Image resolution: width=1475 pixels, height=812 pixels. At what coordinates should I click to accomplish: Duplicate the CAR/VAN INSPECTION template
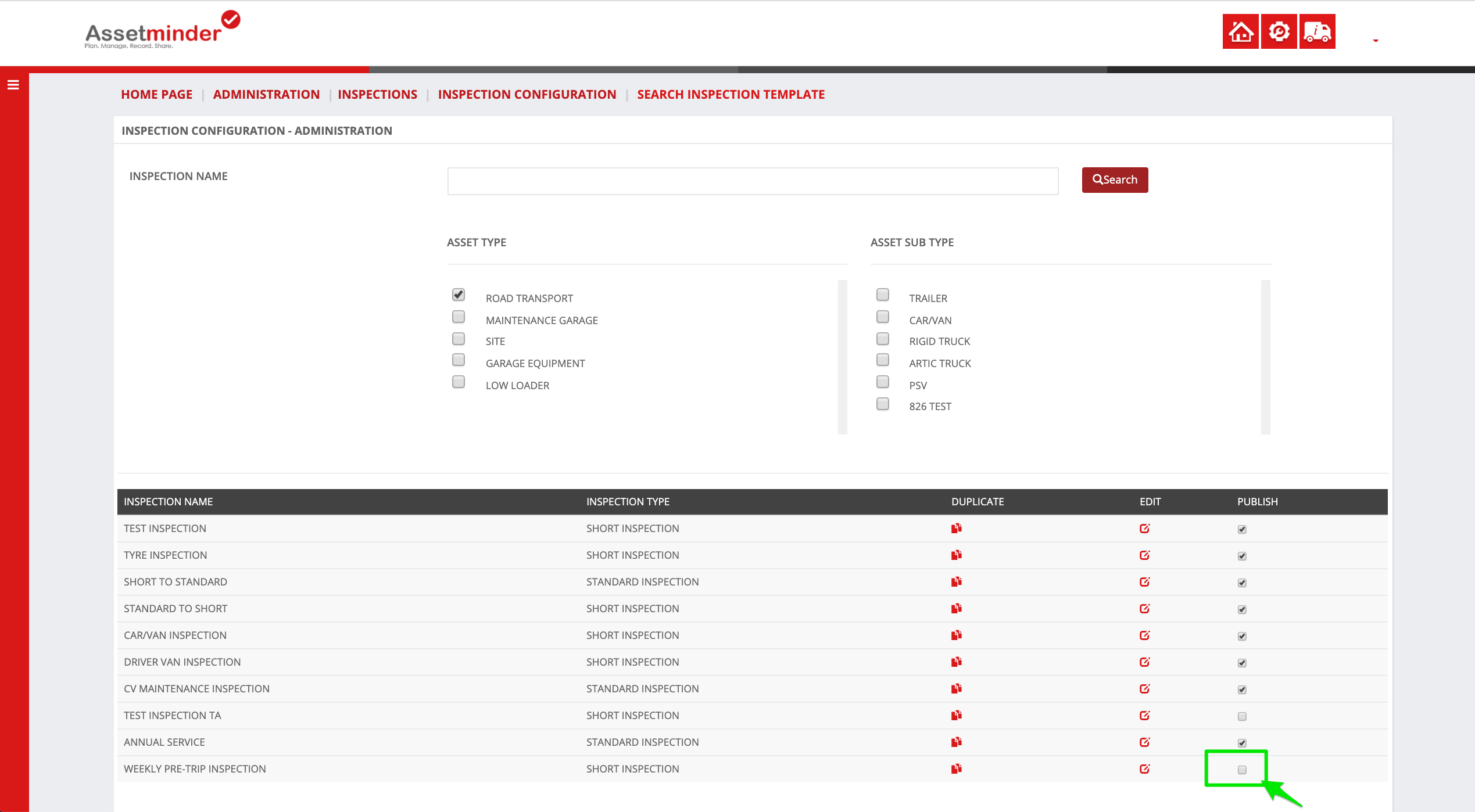[x=957, y=635]
